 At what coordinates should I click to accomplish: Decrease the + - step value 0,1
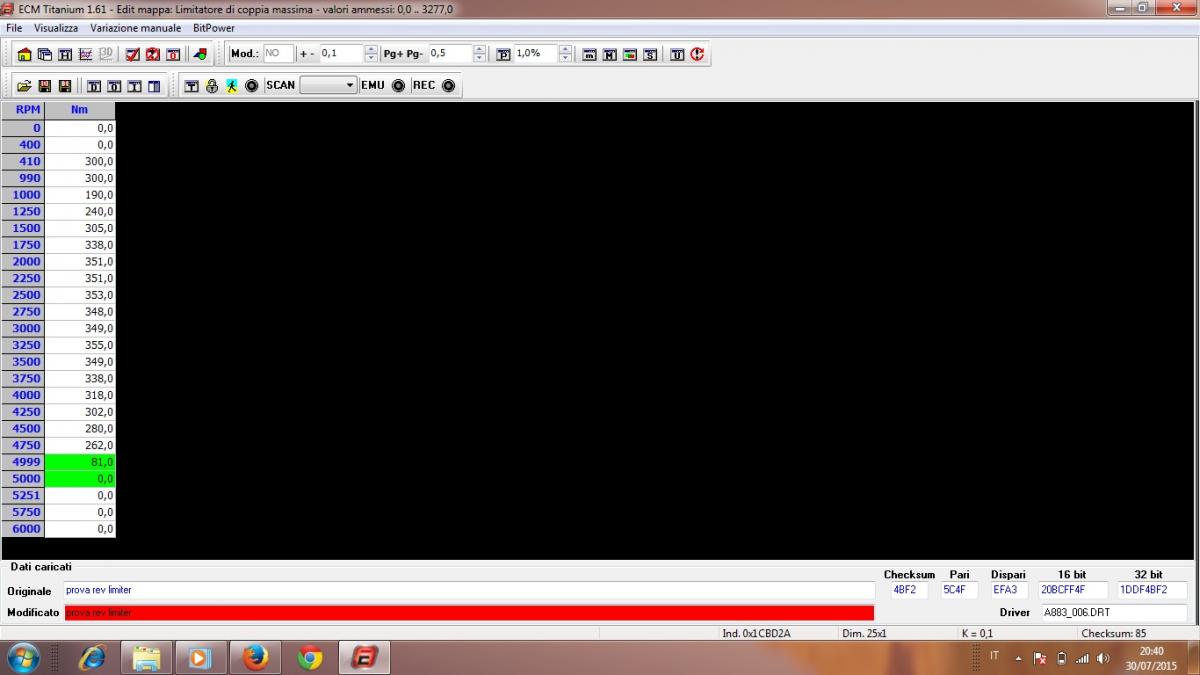tap(371, 58)
